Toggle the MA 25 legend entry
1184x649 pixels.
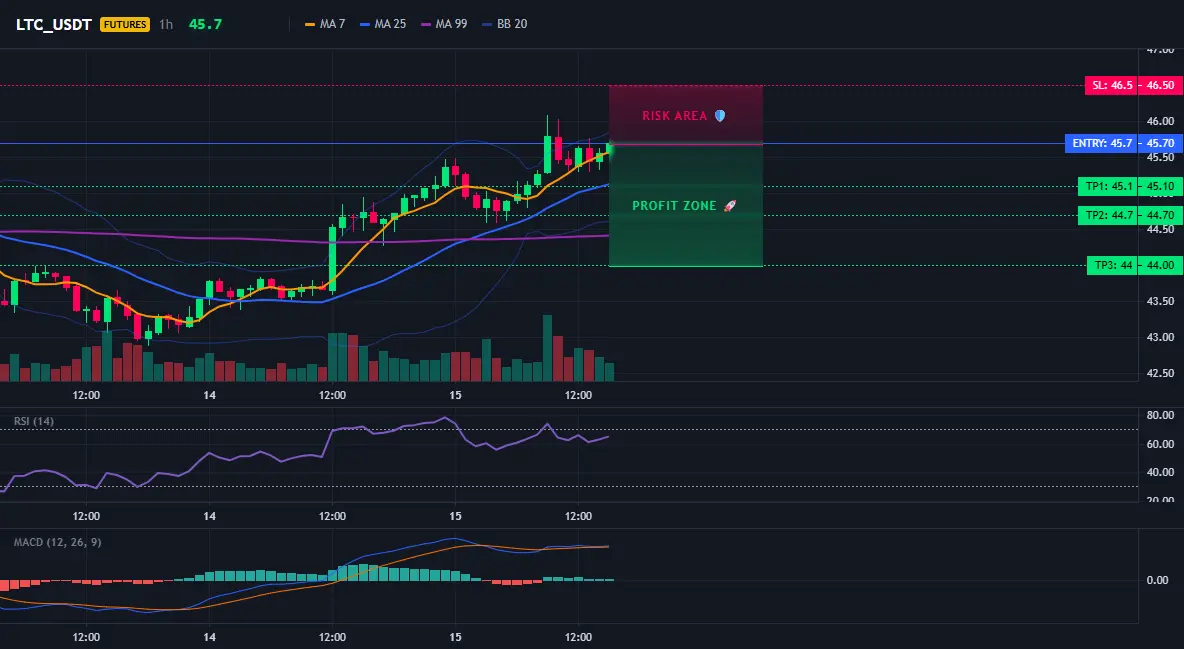click(383, 24)
